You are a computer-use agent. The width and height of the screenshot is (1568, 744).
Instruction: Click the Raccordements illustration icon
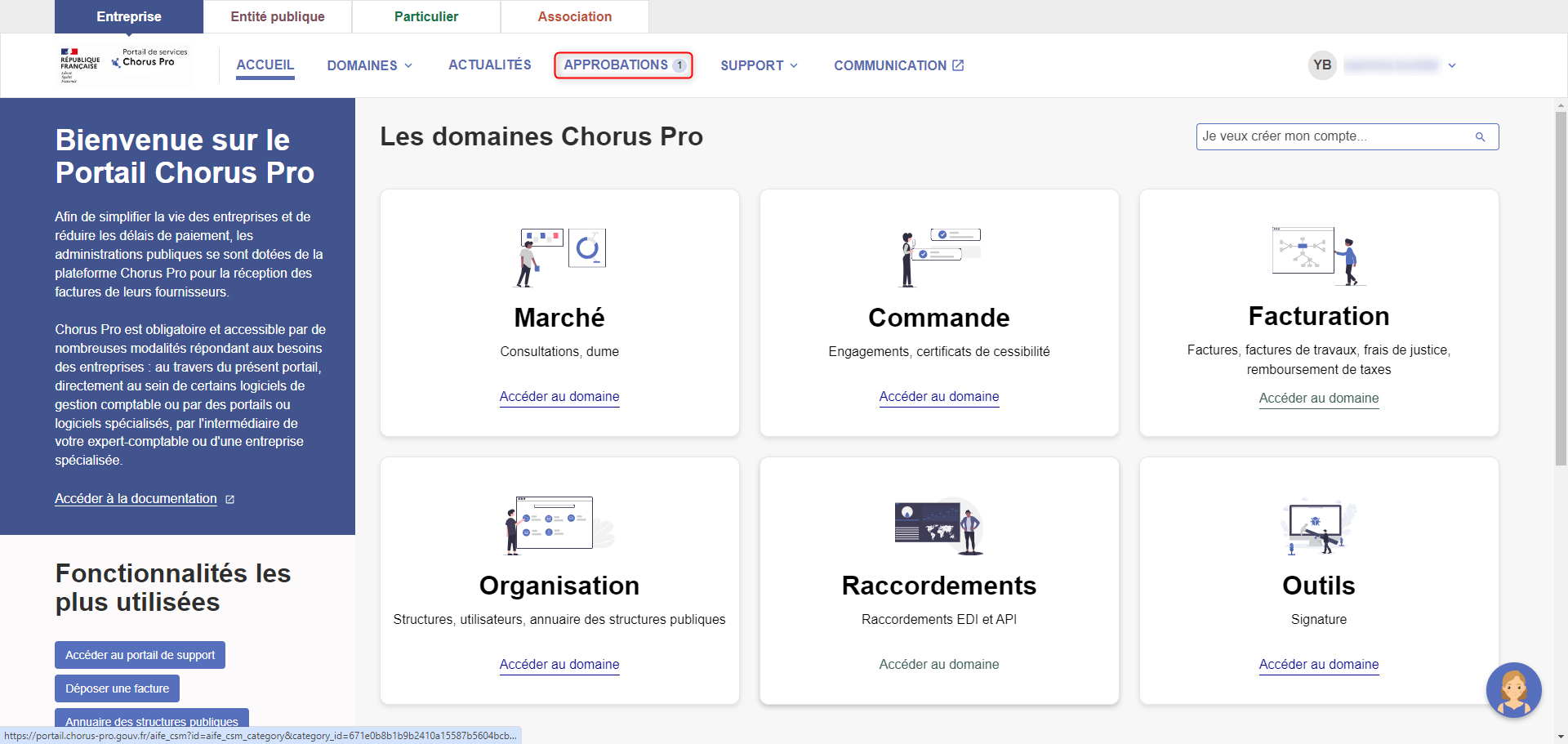(x=939, y=525)
